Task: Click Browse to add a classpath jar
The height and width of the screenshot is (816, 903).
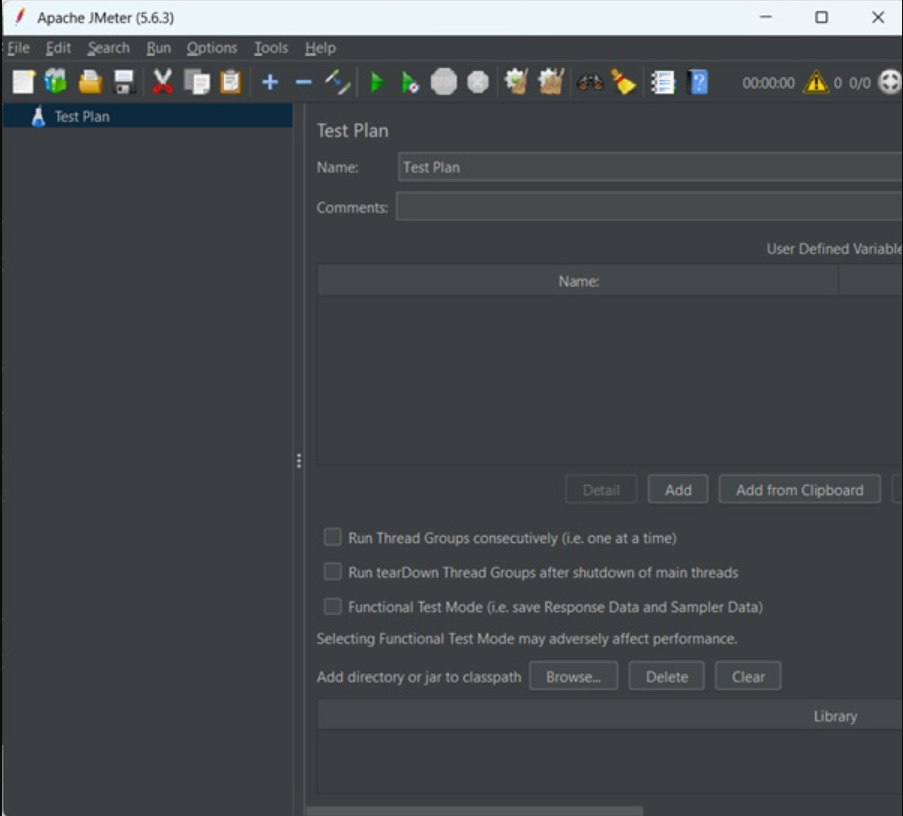Action: pos(573,676)
